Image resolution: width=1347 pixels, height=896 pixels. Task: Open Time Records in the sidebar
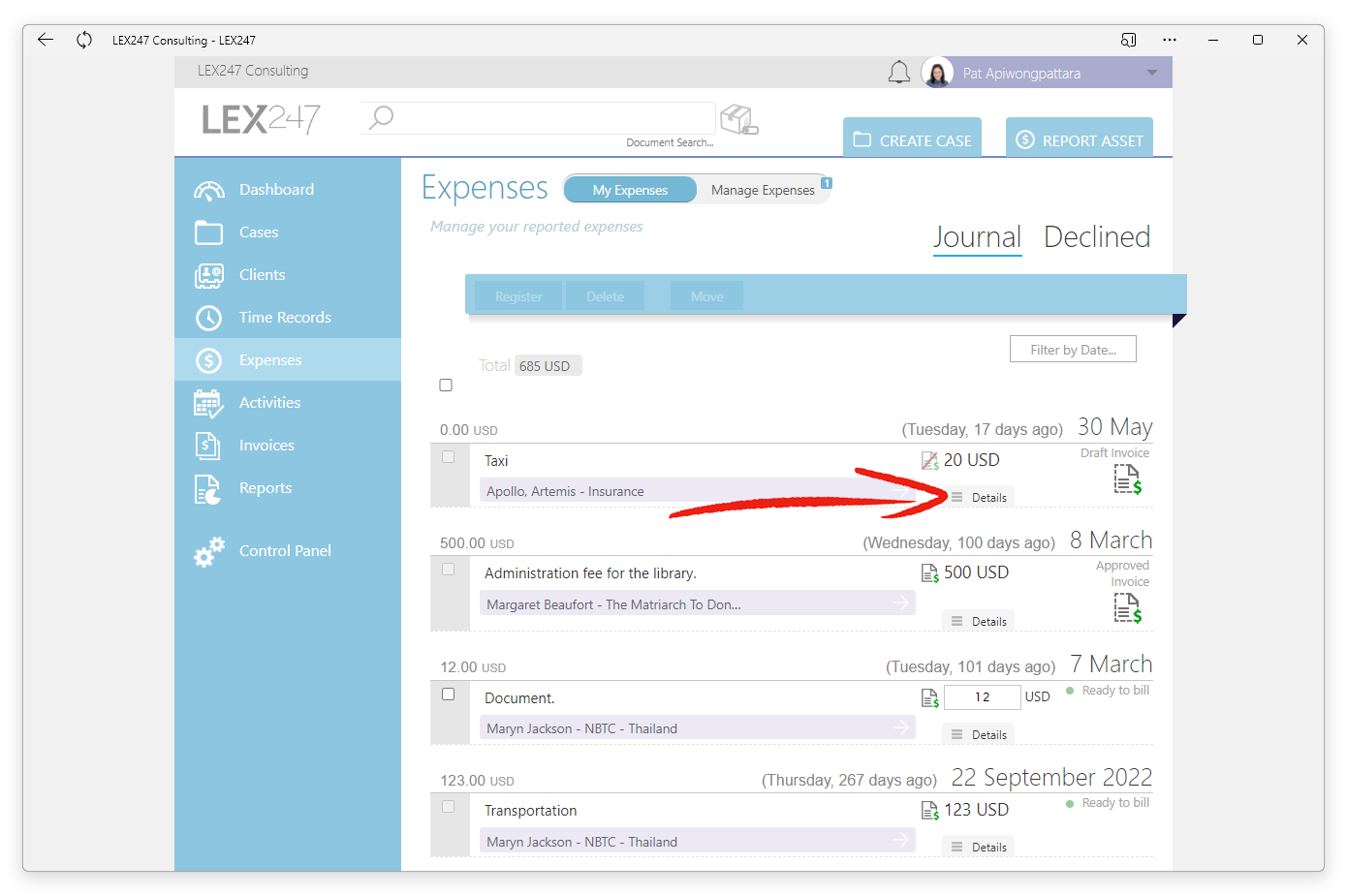click(288, 318)
